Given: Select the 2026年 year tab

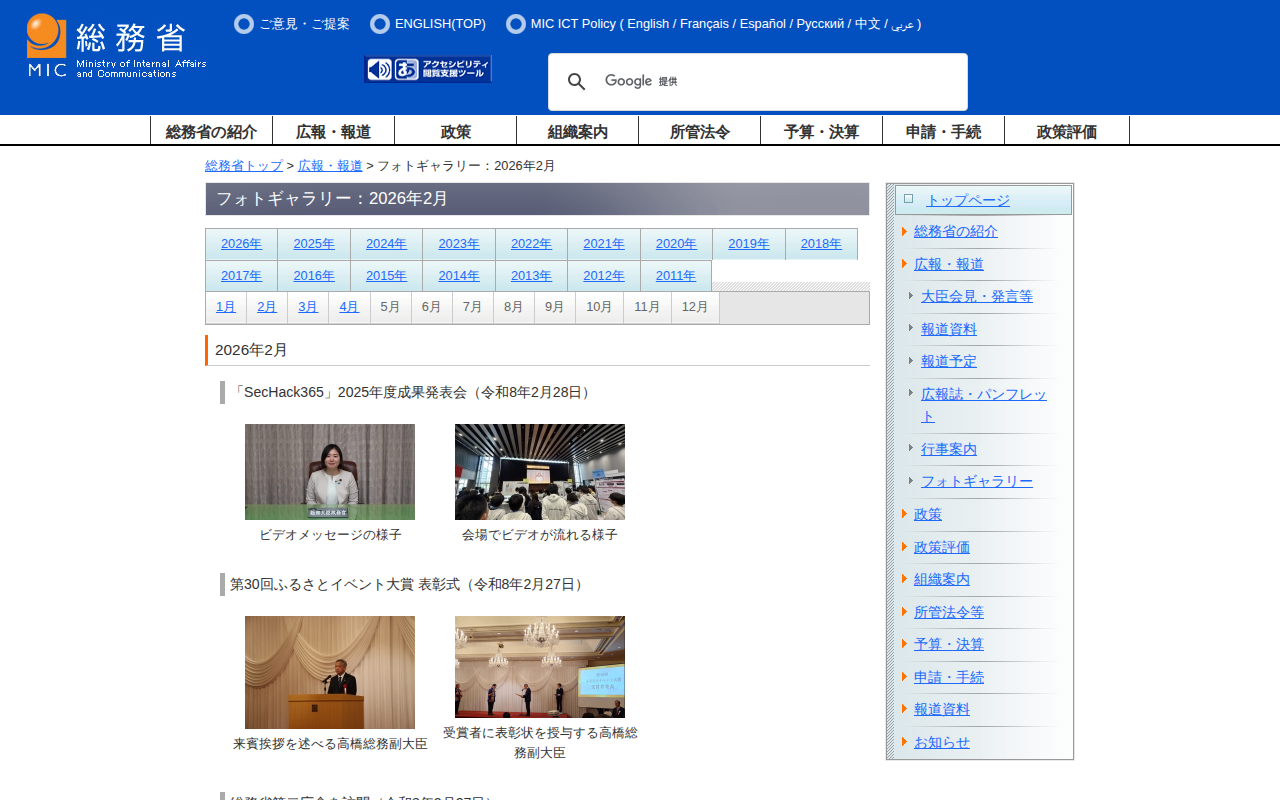Looking at the screenshot, I should point(242,244).
